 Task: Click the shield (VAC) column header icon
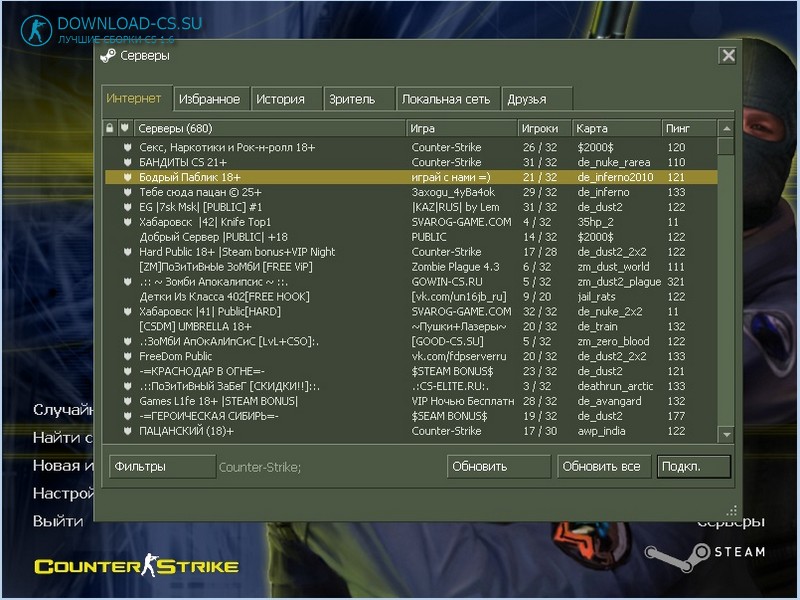(x=125, y=128)
